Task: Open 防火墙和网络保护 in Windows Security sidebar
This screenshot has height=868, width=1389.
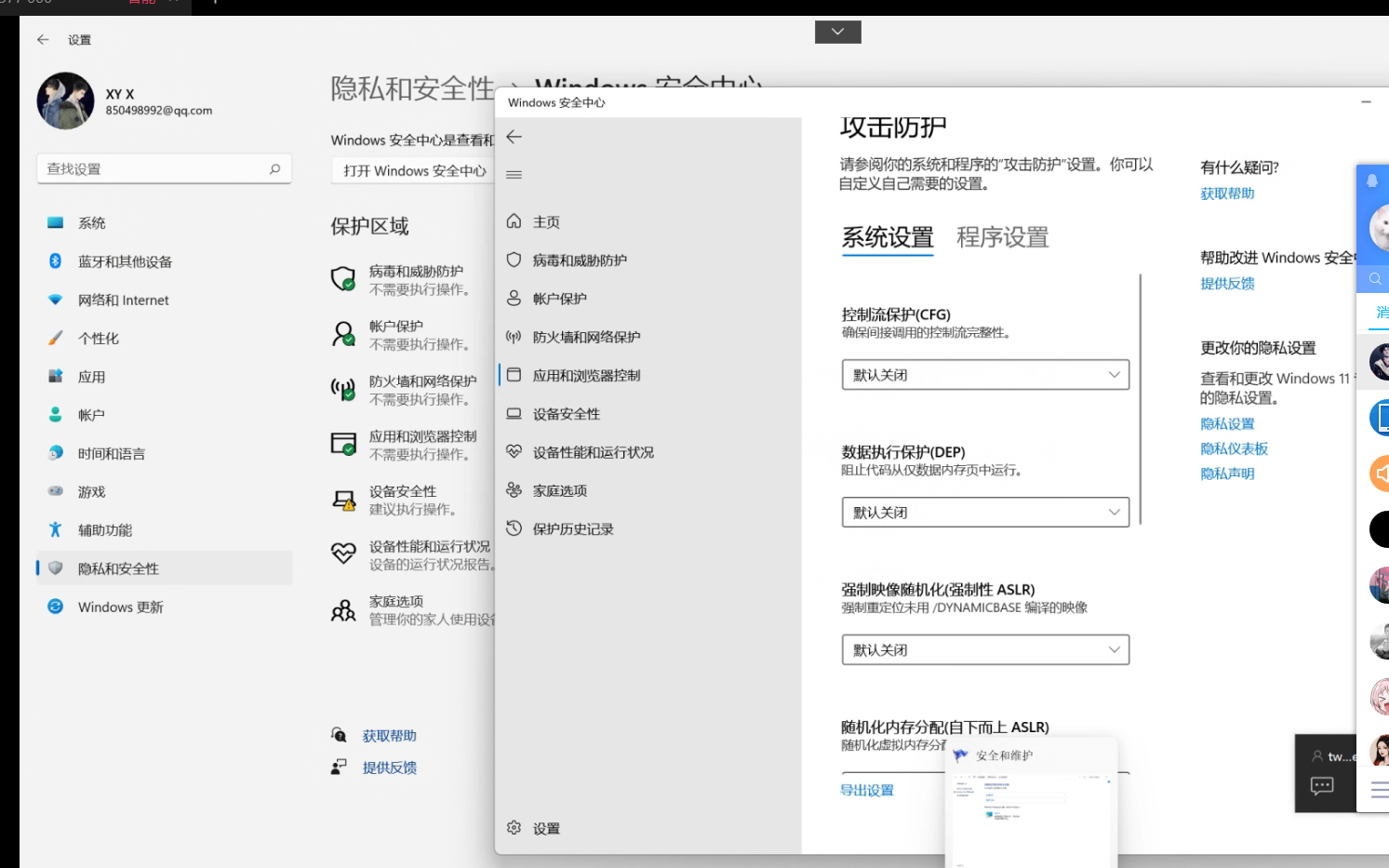Action: coord(586,337)
